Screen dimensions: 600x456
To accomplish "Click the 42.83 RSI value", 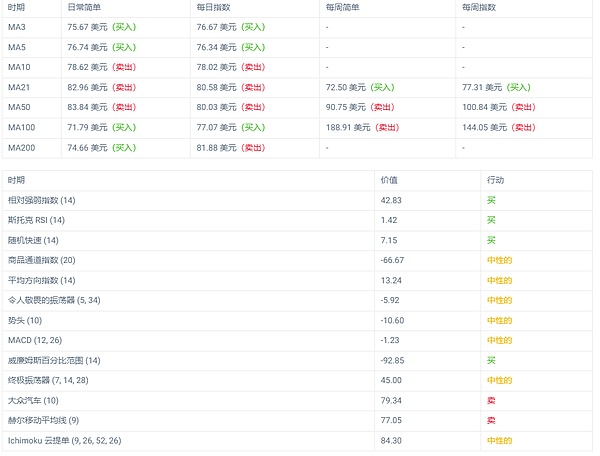I will (391, 200).
